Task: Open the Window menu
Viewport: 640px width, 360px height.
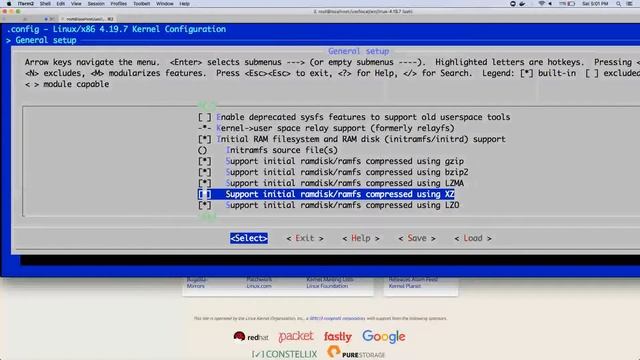Action: [164, 4]
